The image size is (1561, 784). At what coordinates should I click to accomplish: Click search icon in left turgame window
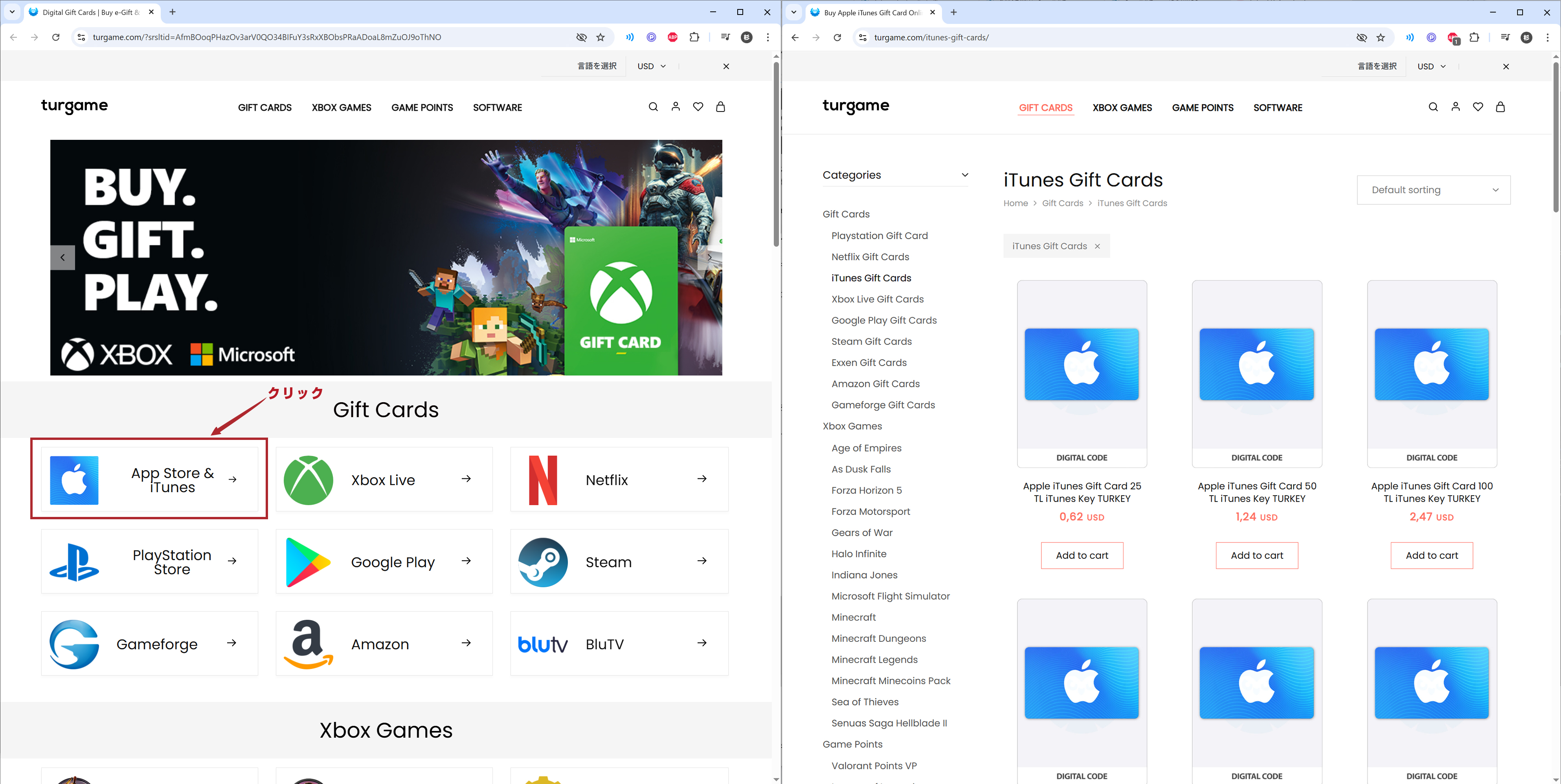coord(653,106)
